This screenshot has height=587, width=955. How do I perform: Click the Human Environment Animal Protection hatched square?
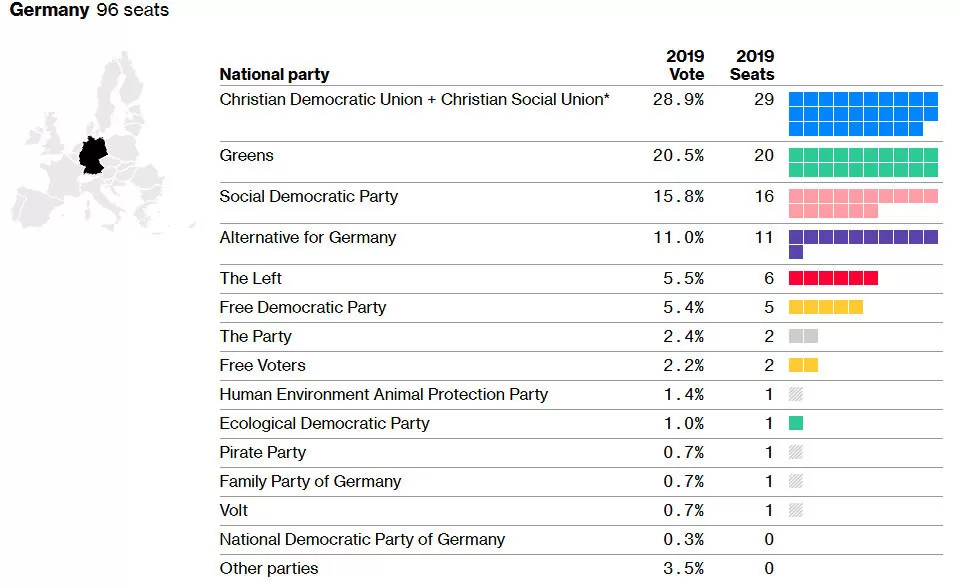(x=796, y=394)
